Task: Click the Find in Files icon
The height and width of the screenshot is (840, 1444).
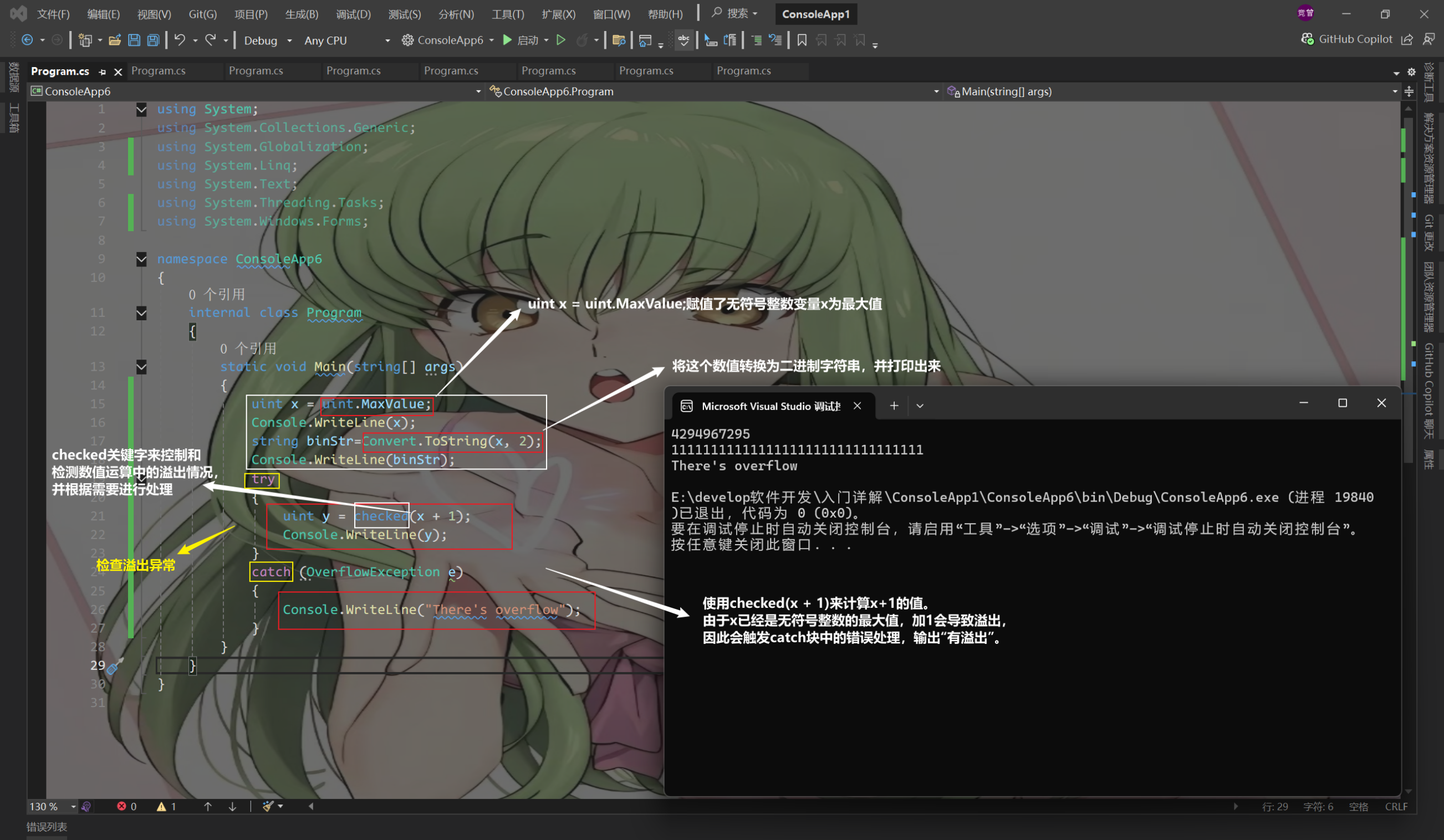Action: (618, 40)
